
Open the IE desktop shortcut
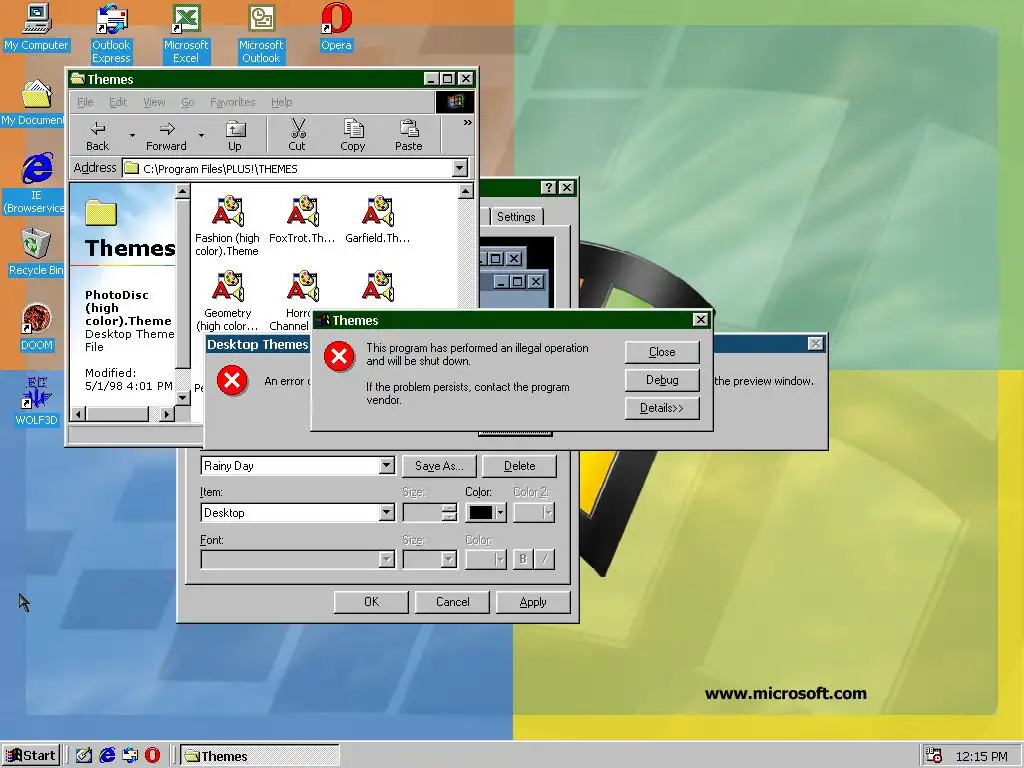tap(36, 184)
